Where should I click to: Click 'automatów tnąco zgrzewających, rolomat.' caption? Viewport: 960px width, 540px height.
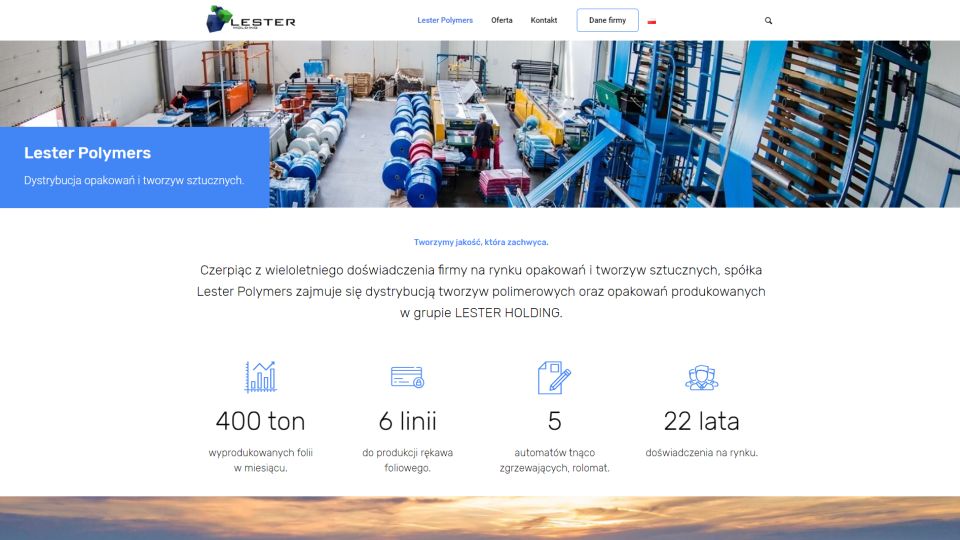tap(554, 460)
